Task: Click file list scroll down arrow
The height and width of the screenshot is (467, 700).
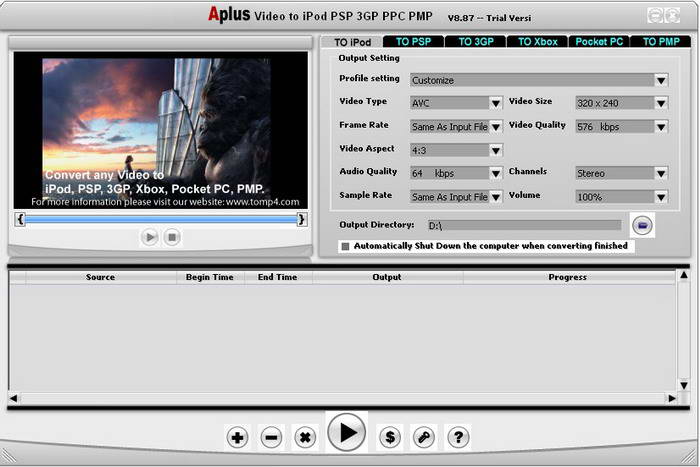Action: 683,386
